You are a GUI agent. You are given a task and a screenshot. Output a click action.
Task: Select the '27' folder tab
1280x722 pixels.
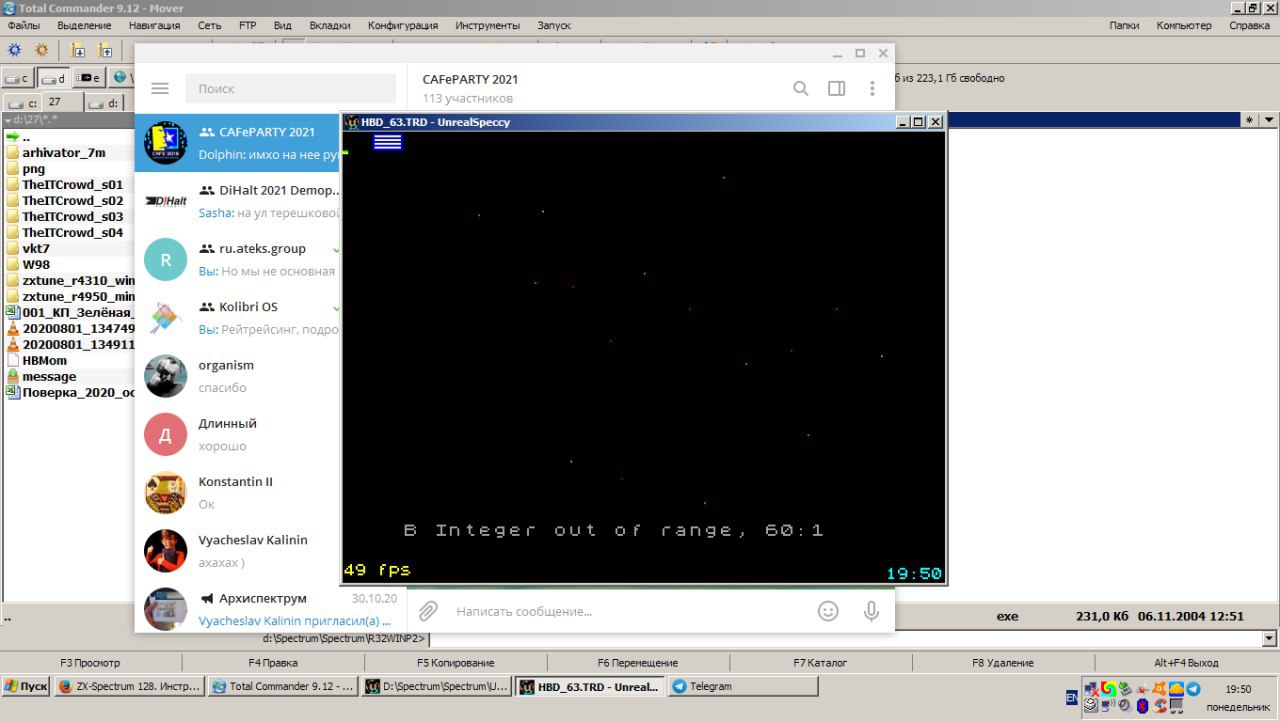pyautogui.click(x=63, y=102)
